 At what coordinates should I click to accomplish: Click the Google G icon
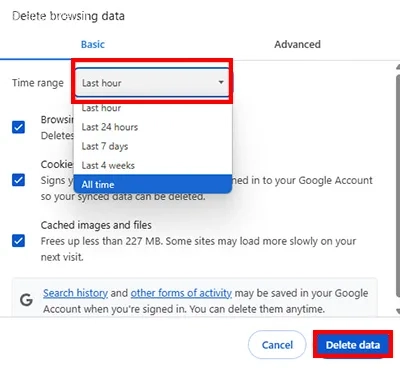(26, 300)
